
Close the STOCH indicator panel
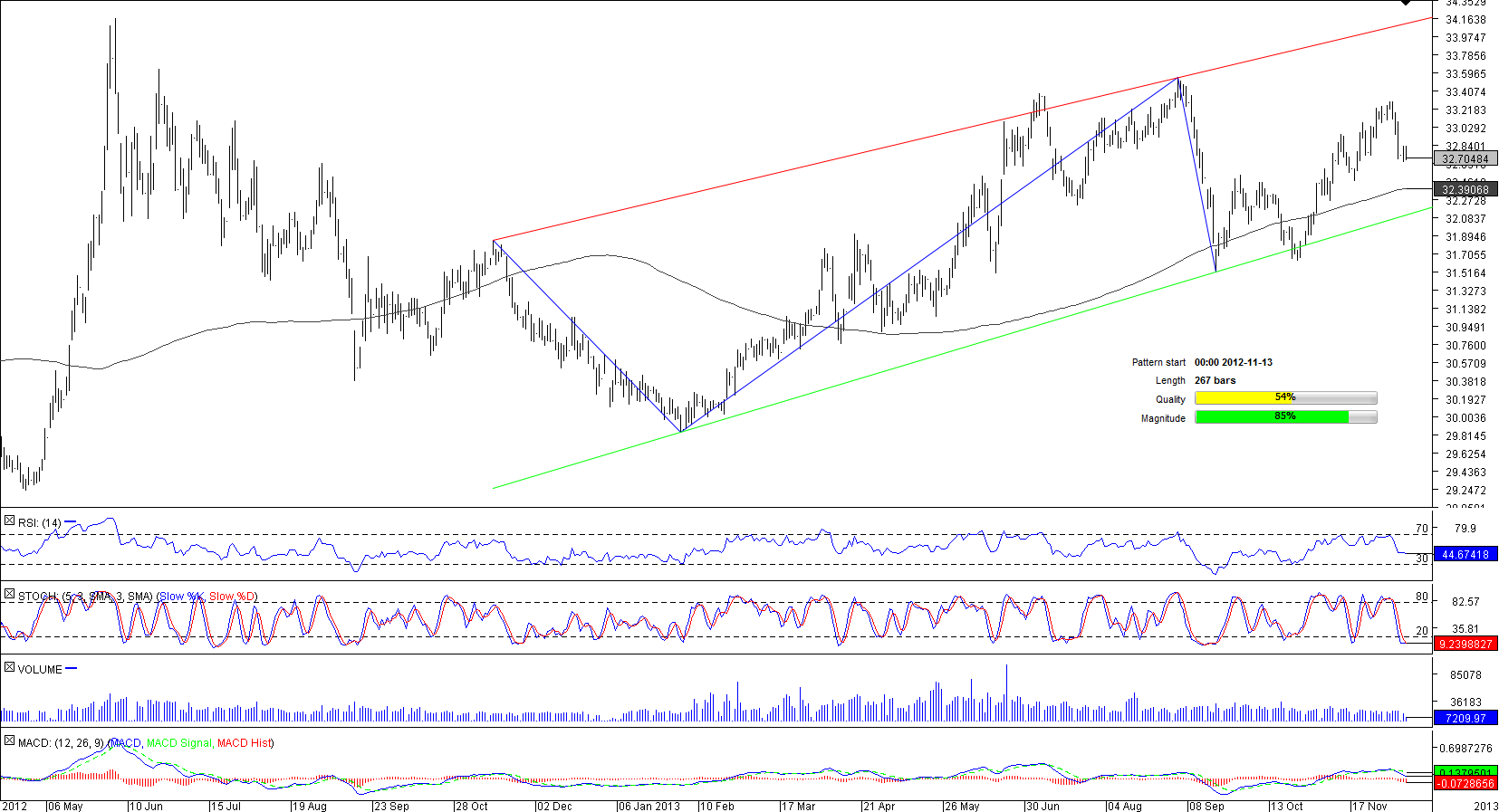point(9,595)
